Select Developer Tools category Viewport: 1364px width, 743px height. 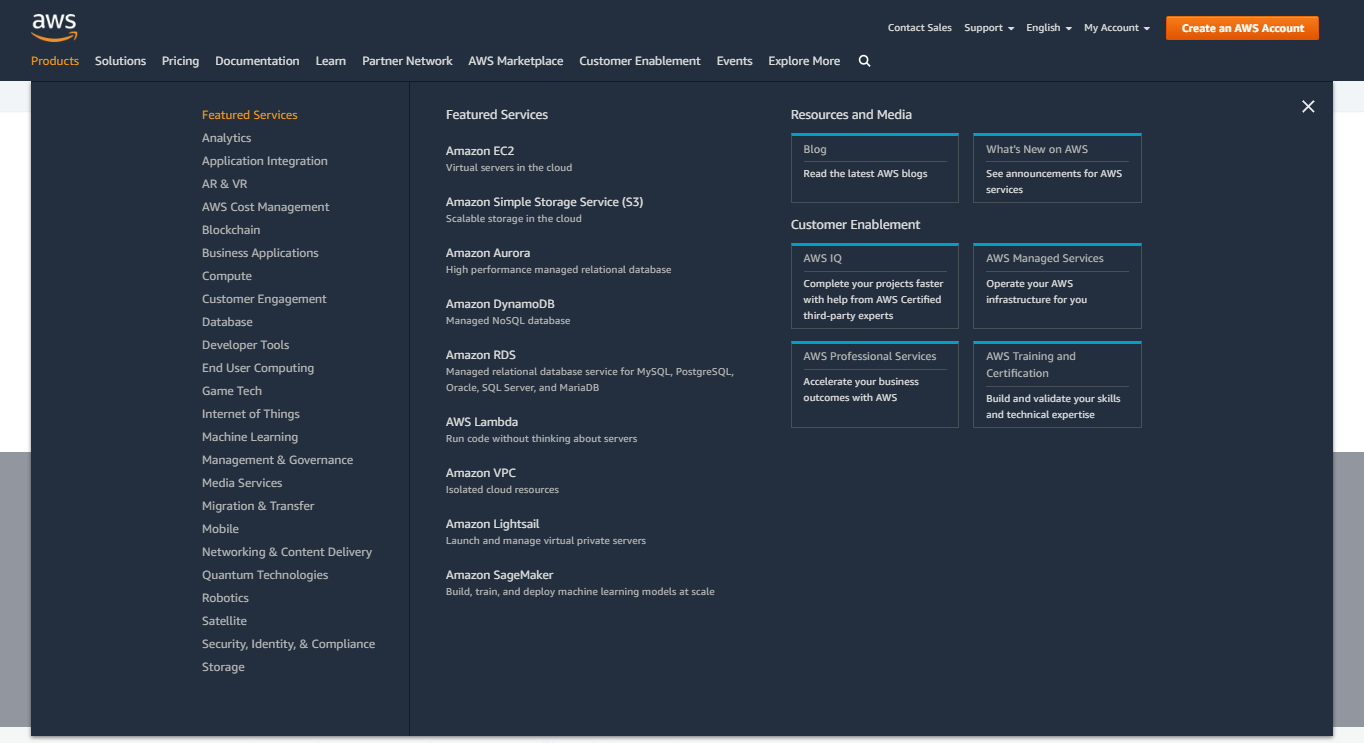246,345
